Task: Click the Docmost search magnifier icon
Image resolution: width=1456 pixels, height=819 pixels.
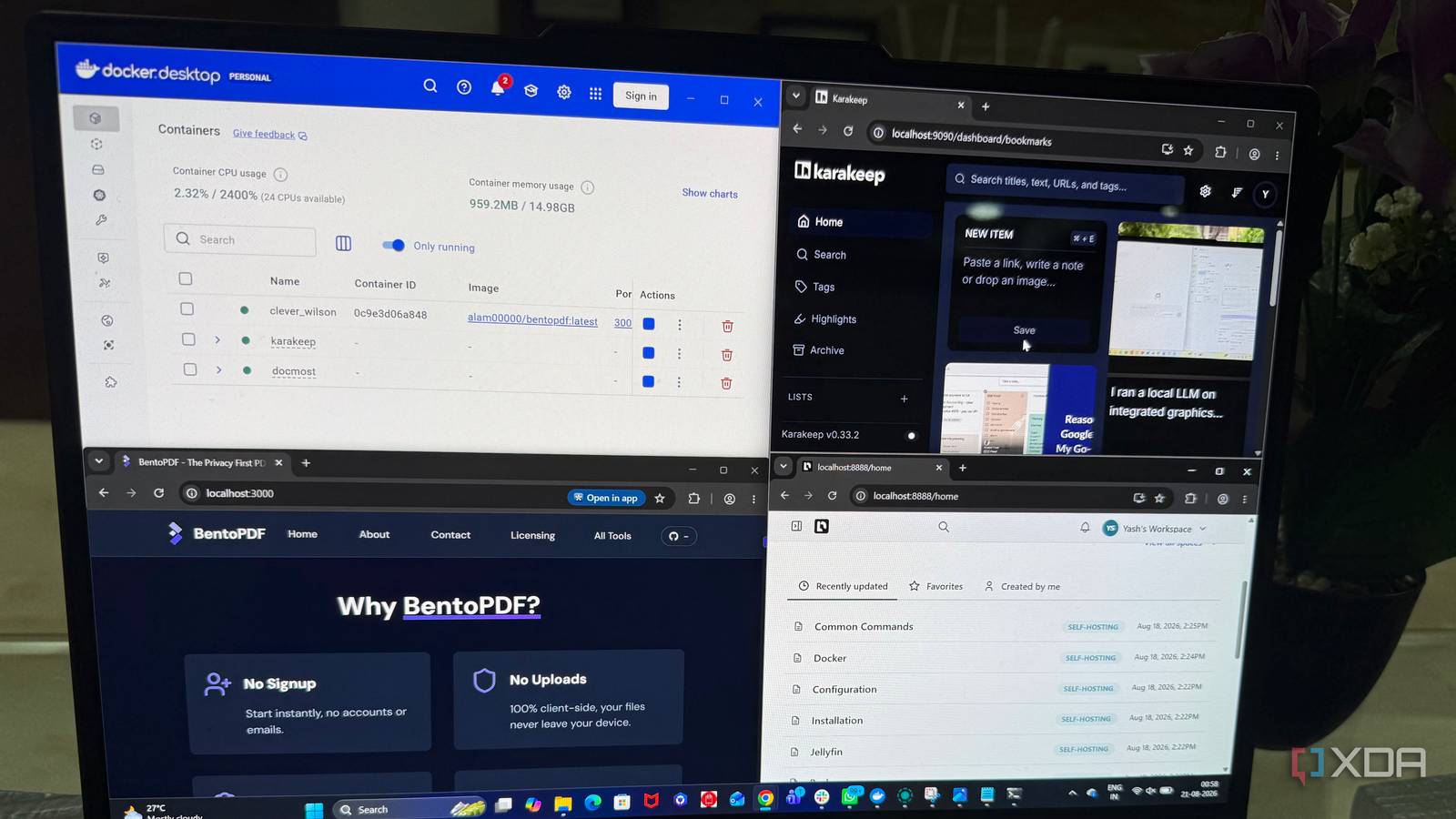Action: coord(944,527)
